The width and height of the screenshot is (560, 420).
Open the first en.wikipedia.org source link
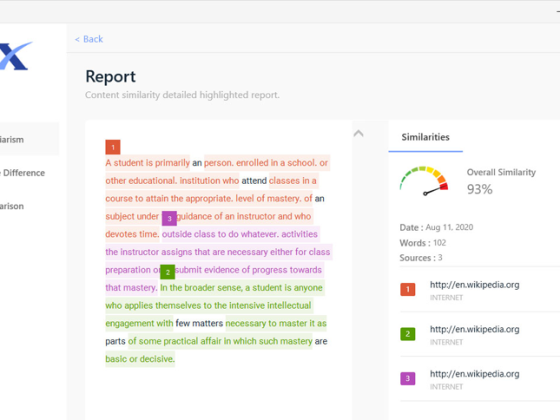(474, 285)
